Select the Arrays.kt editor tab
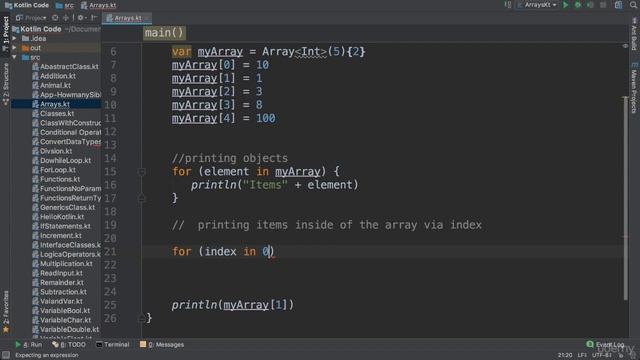 point(127,18)
